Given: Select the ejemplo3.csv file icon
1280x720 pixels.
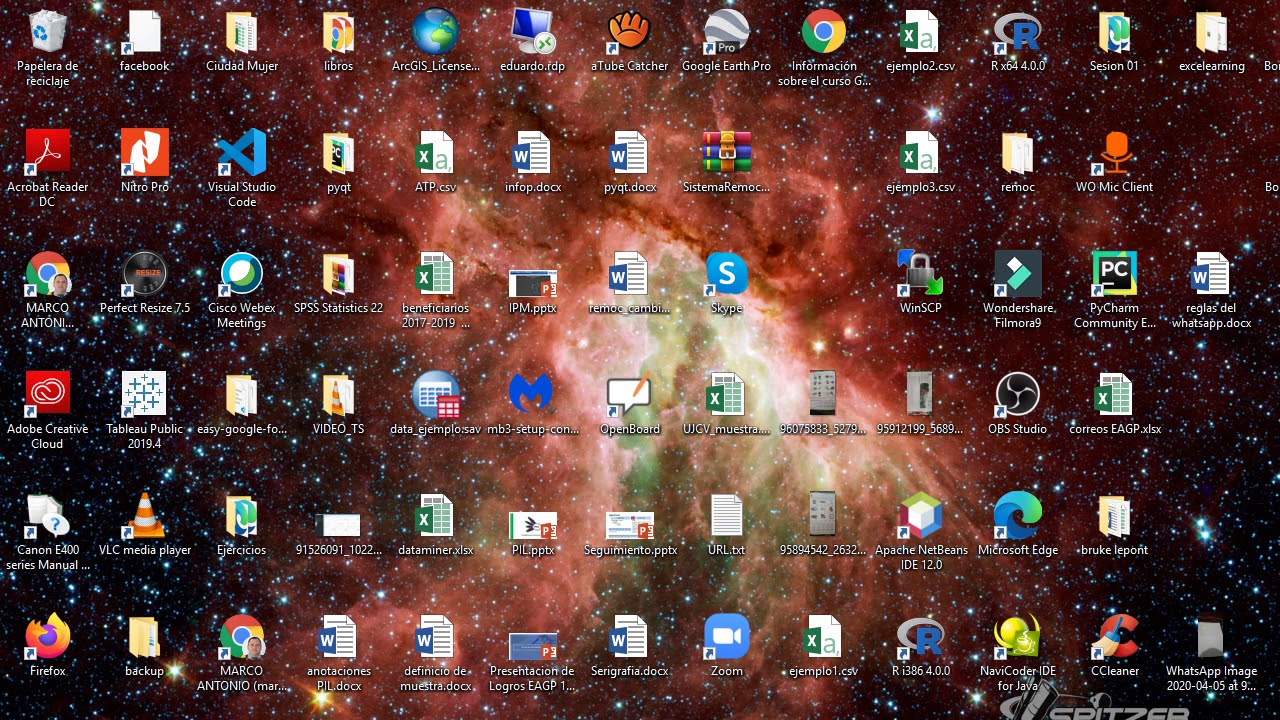Looking at the screenshot, I should coord(920,153).
